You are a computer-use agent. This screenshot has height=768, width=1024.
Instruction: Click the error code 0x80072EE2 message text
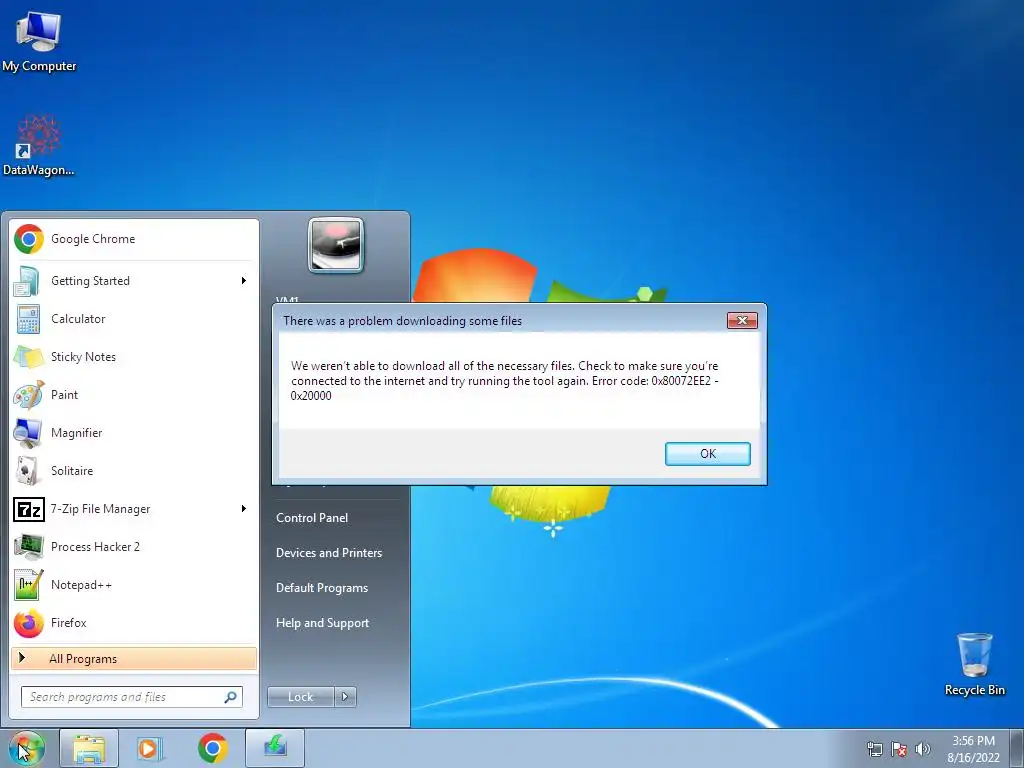(504, 381)
